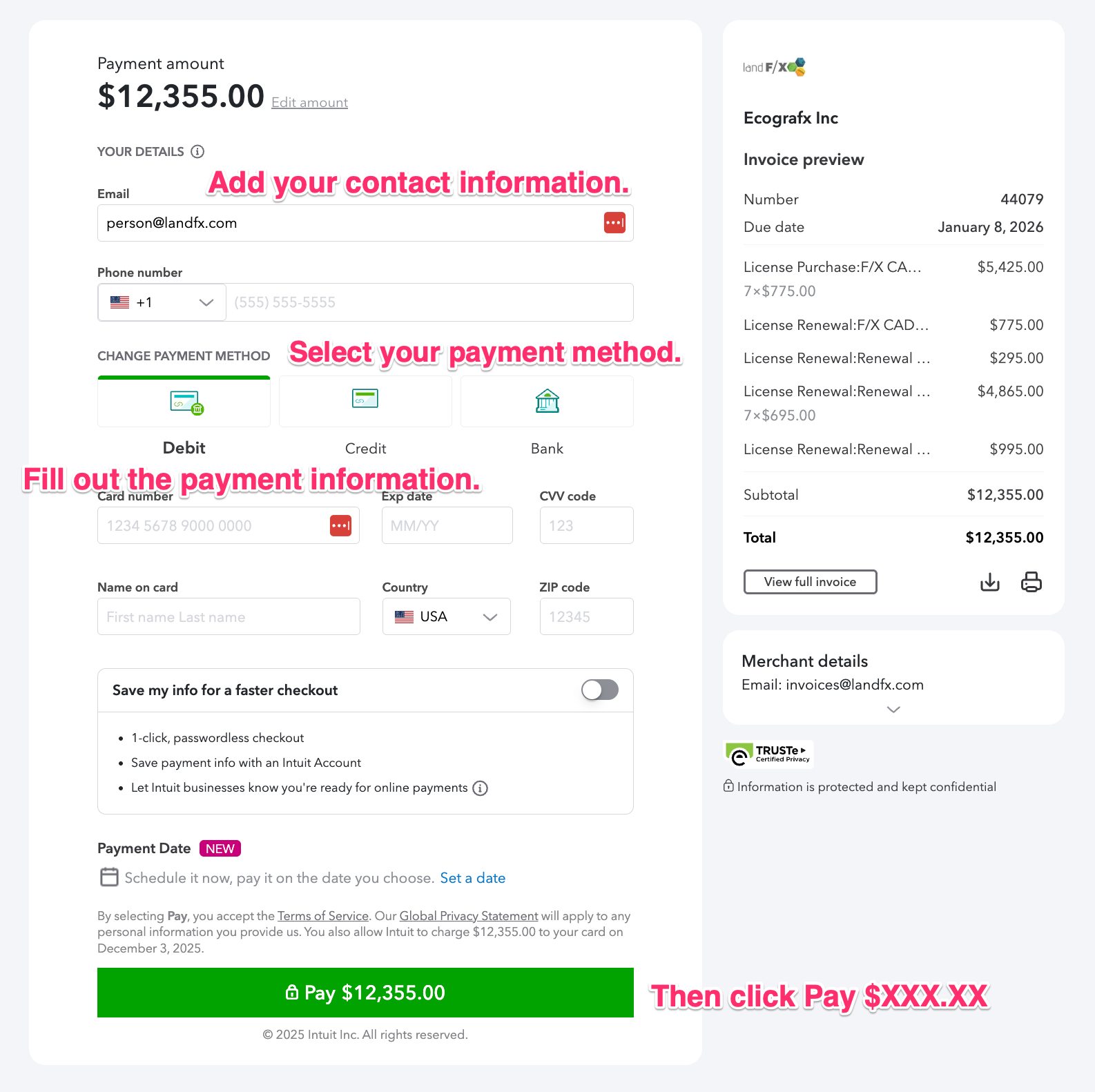Click the calendar icon beside Payment Date
1095x1092 pixels.
tap(109, 877)
